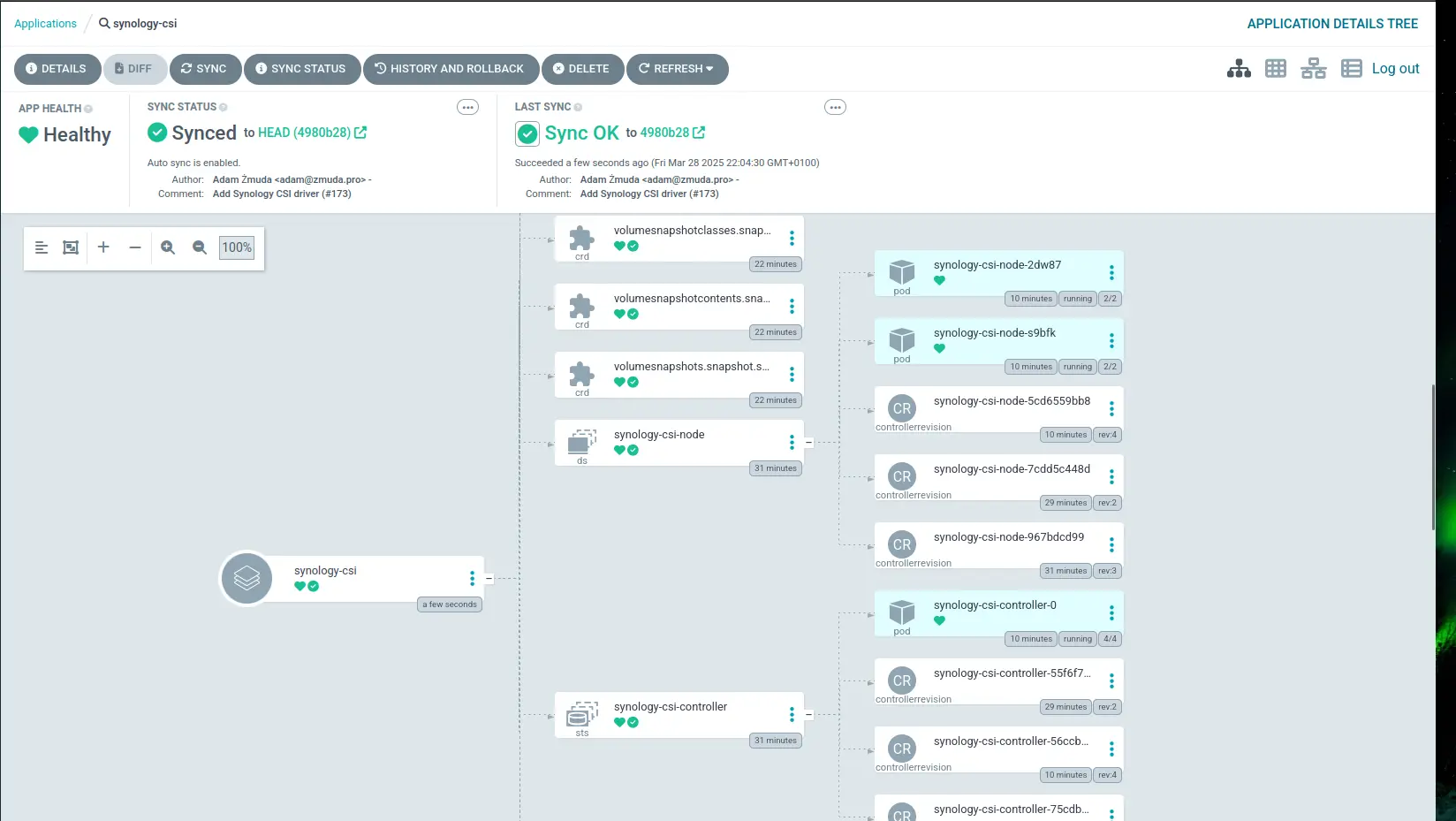
Task: Open kebab menu for synology-csi application node
Action: click(472, 579)
